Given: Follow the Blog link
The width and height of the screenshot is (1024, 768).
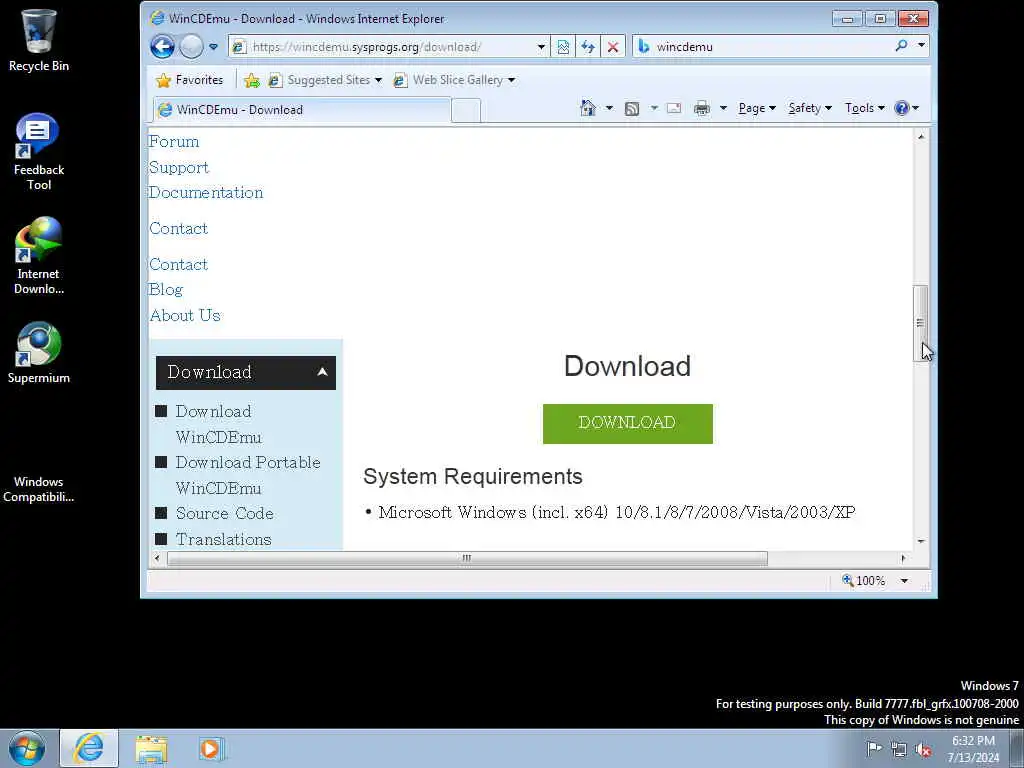Looking at the screenshot, I should pyautogui.click(x=166, y=289).
